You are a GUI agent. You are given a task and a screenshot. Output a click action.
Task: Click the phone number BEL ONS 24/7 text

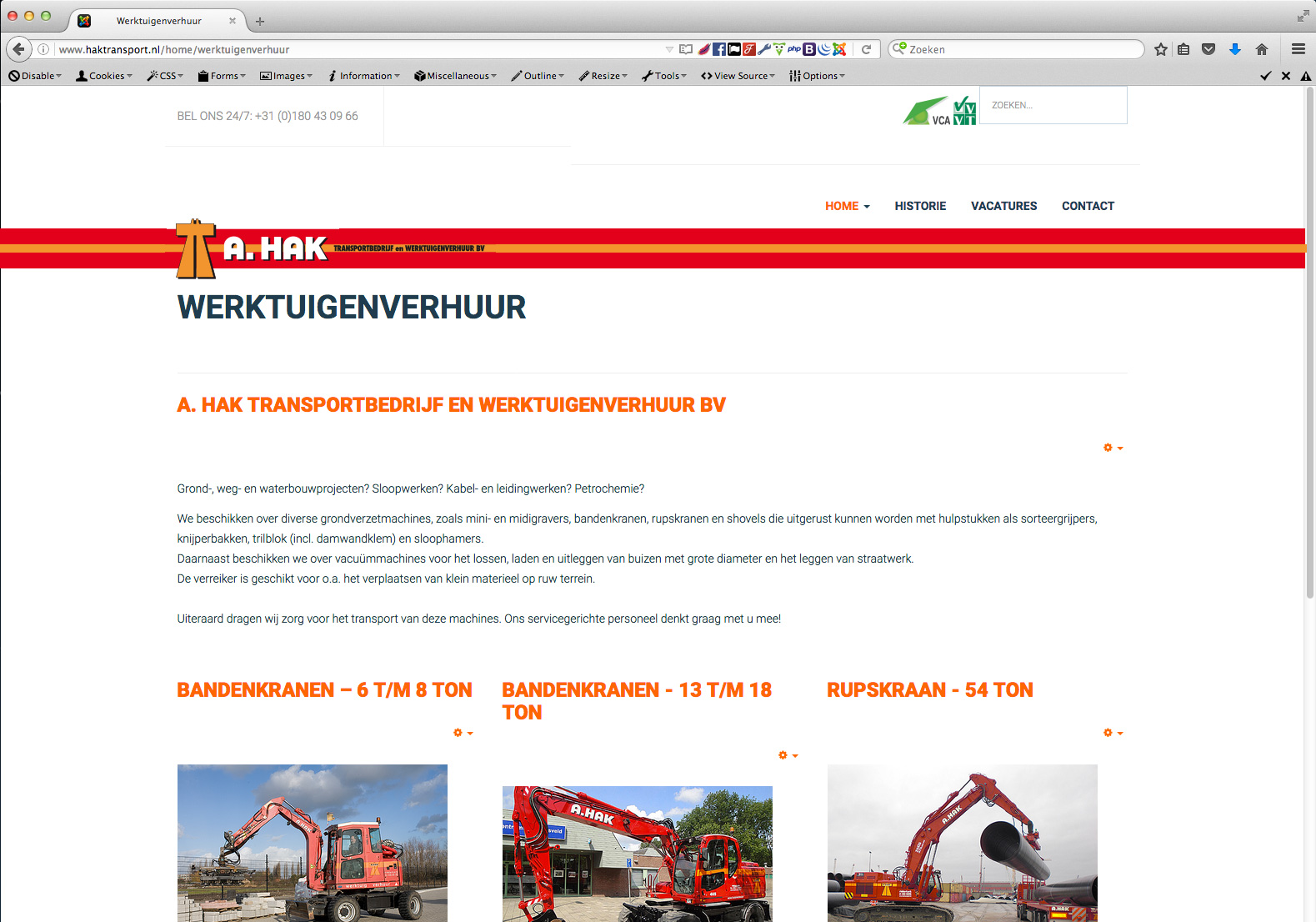click(268, 116)
